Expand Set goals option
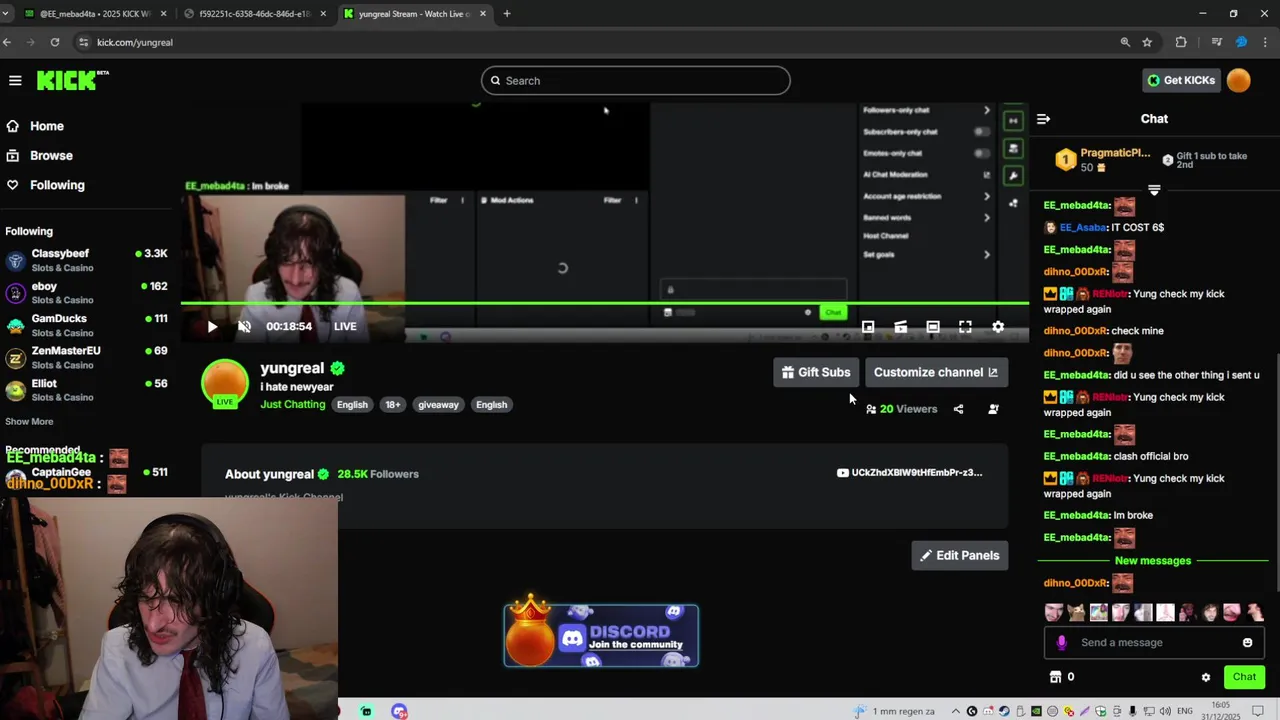Image resolution: width=1280 pixels, height=720 pixels. (x=986, y=254)
